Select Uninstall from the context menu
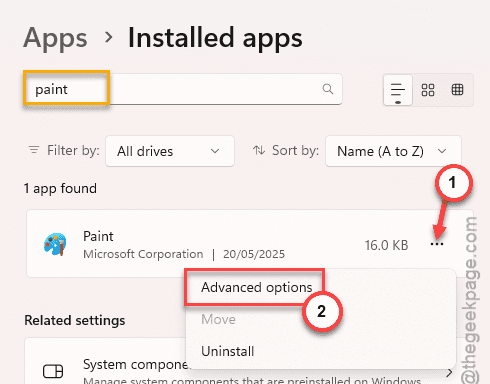The height and width of the screenshot is (384, 490). (x=228, y=351)
